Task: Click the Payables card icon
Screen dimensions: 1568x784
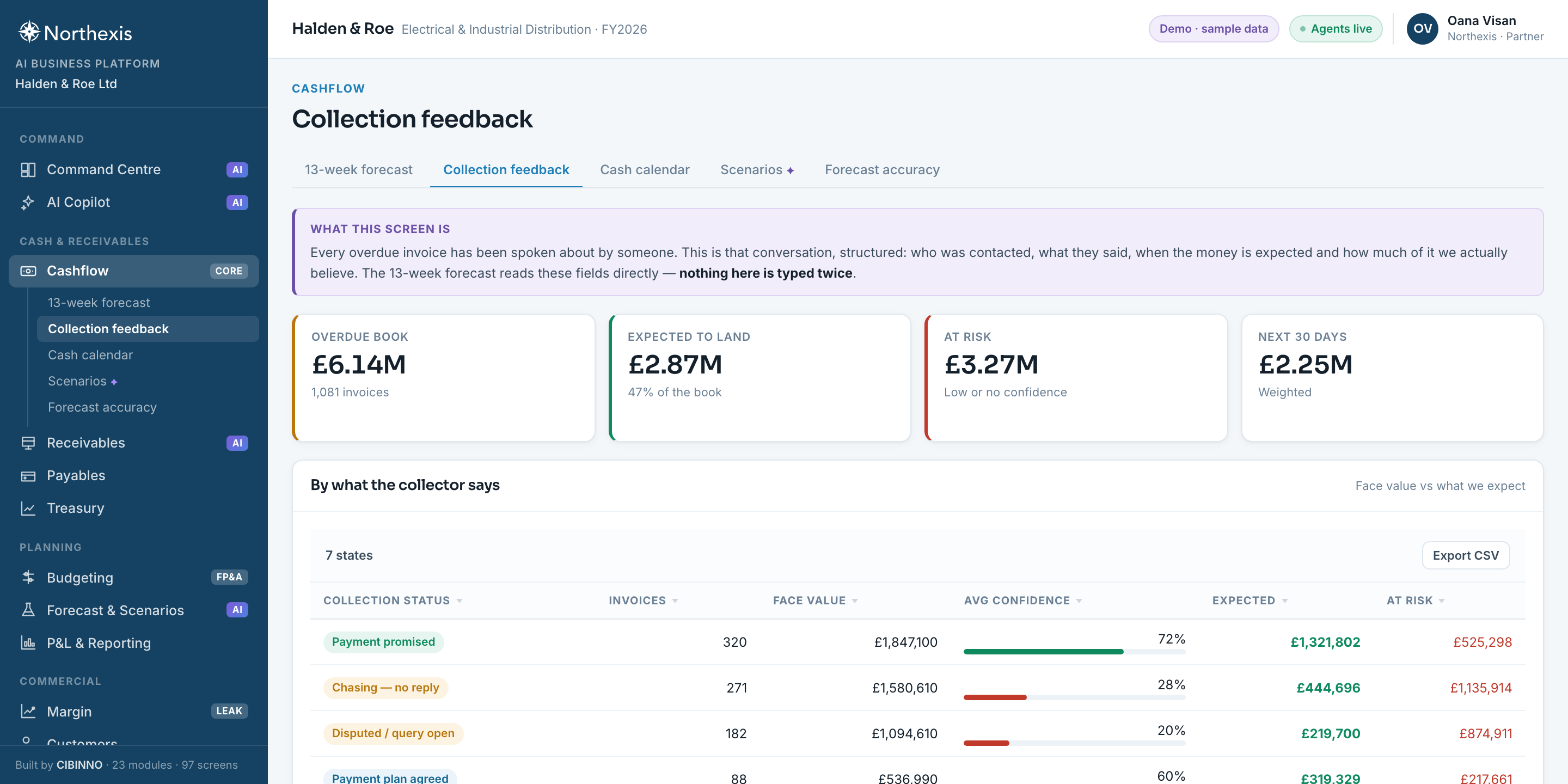Action: 28,476
